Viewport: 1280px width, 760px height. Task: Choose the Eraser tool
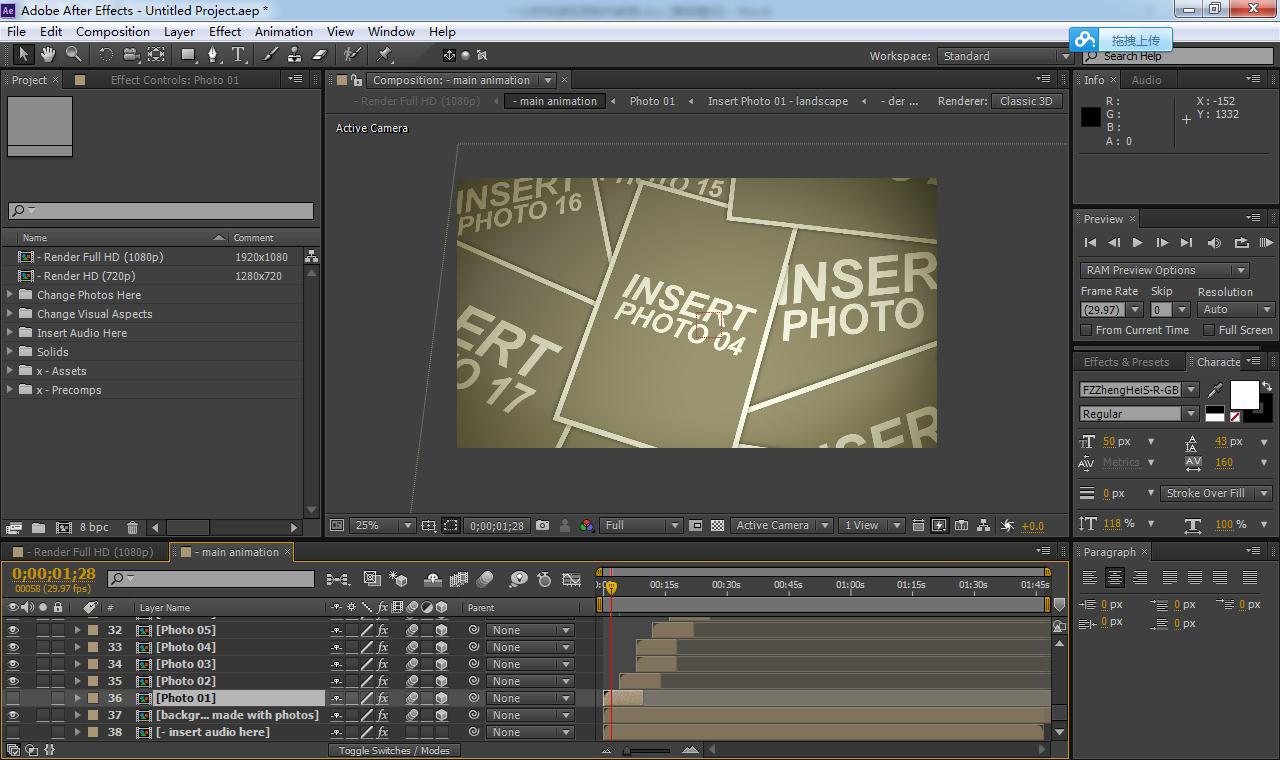click(x=320, y=55)
